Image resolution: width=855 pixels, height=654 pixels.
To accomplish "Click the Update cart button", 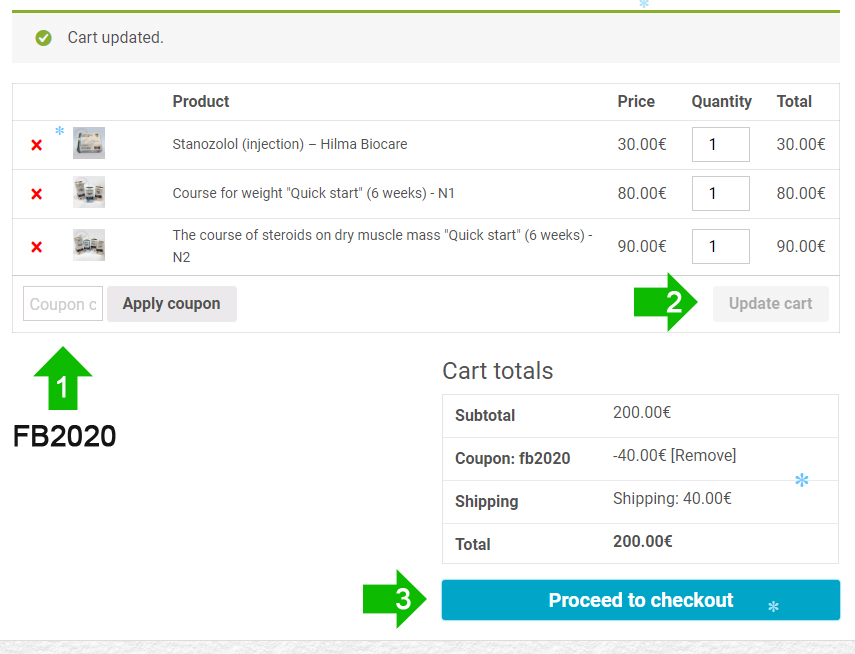I will (770, 304).
